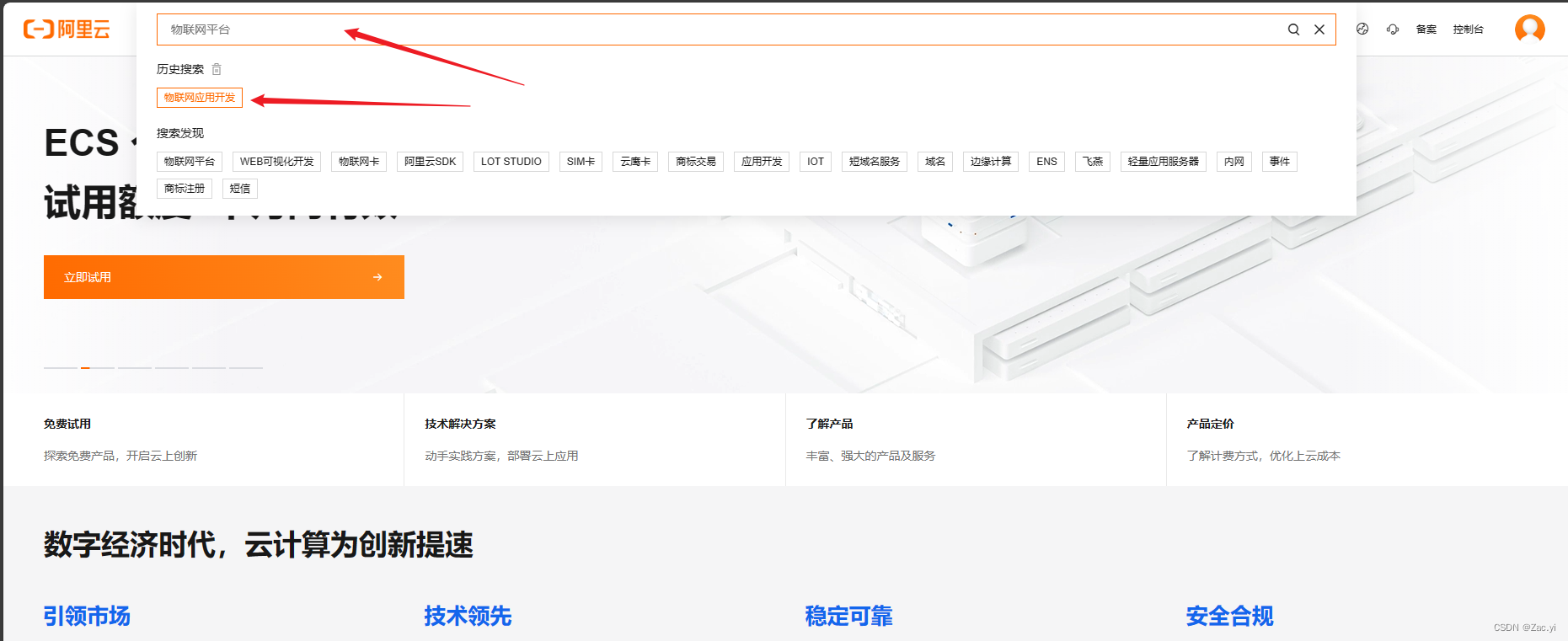1568x641 pixels.
Task: Select suggestion tag 应用开发
Action: click(x=762, y=162)
